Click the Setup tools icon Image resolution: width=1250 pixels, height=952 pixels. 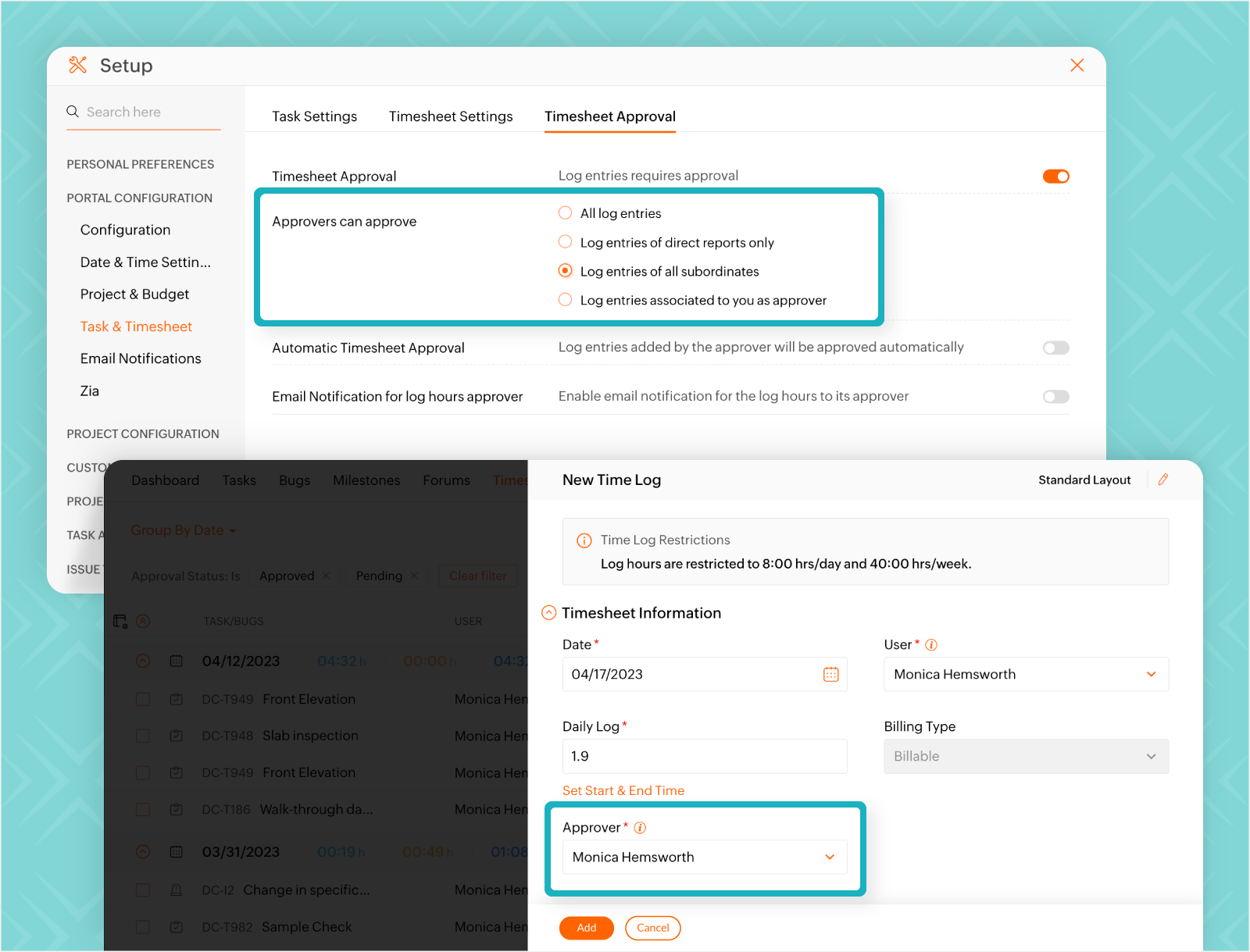click(77, 65)
